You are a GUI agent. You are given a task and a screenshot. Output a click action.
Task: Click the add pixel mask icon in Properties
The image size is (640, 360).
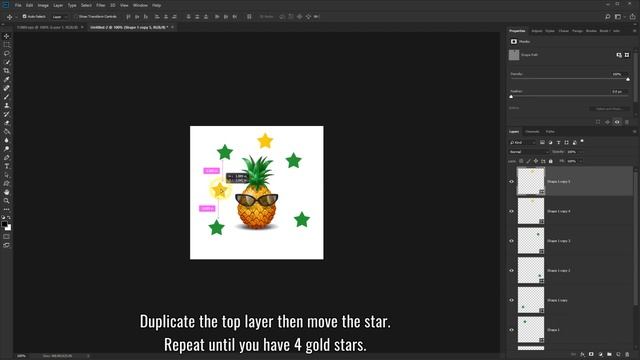[619, 55]
